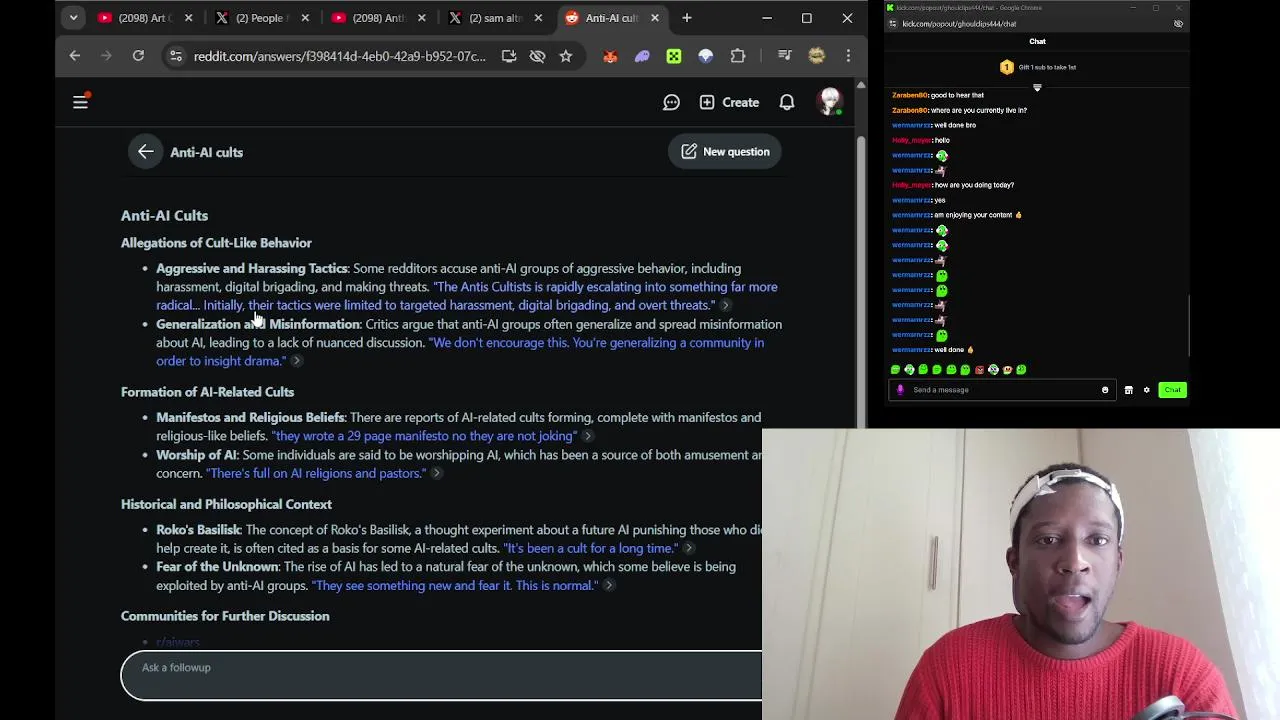Open "It's been a cult" quote link

pyautogui.click(x=591, y=548)
